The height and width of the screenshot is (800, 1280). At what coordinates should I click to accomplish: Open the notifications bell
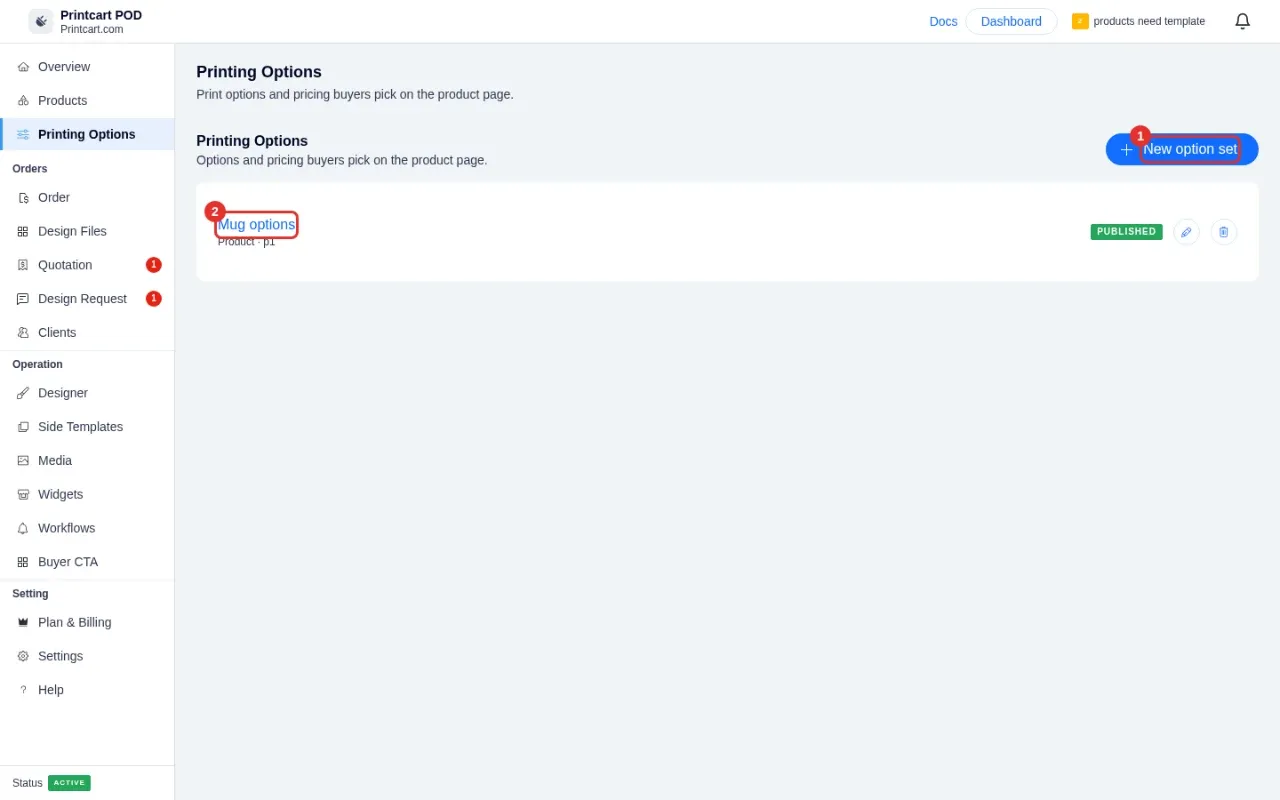tap(1242, 21)
